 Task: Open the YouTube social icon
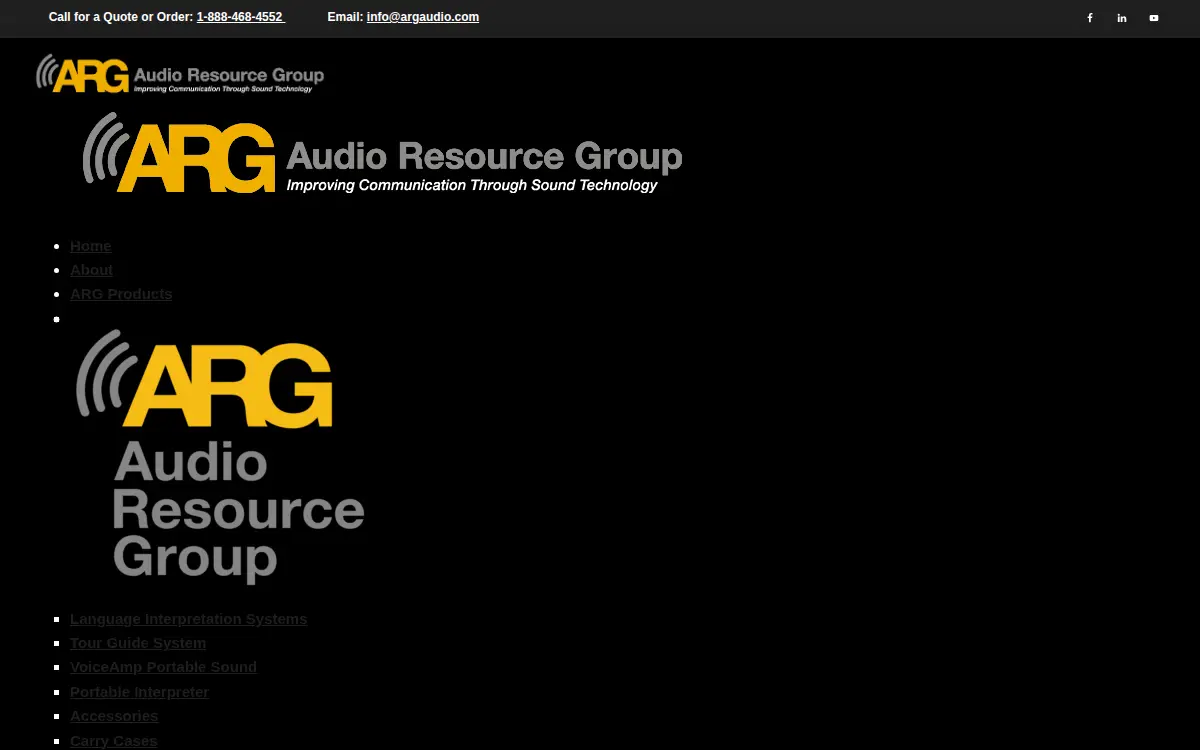coord(1154,18)
